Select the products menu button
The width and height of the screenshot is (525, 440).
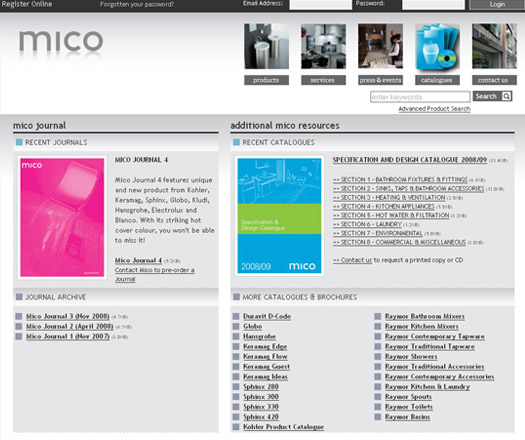(x=267, y=80)
